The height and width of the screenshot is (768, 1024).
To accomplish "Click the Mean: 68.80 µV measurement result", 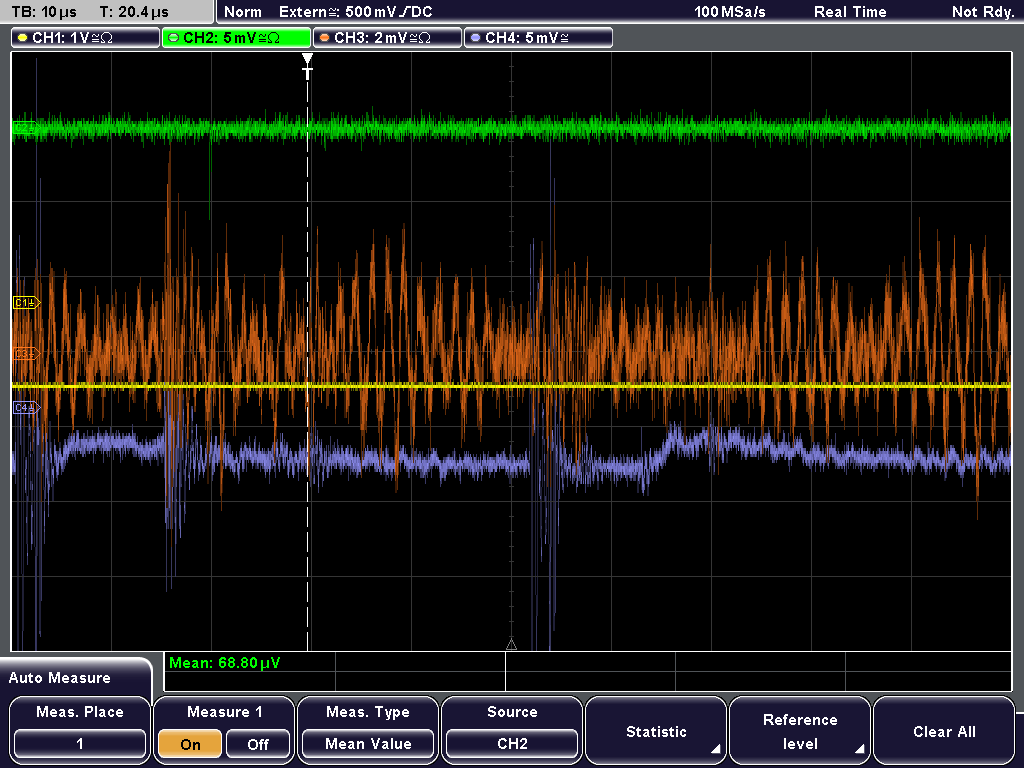I will click(x=225, y=663).
